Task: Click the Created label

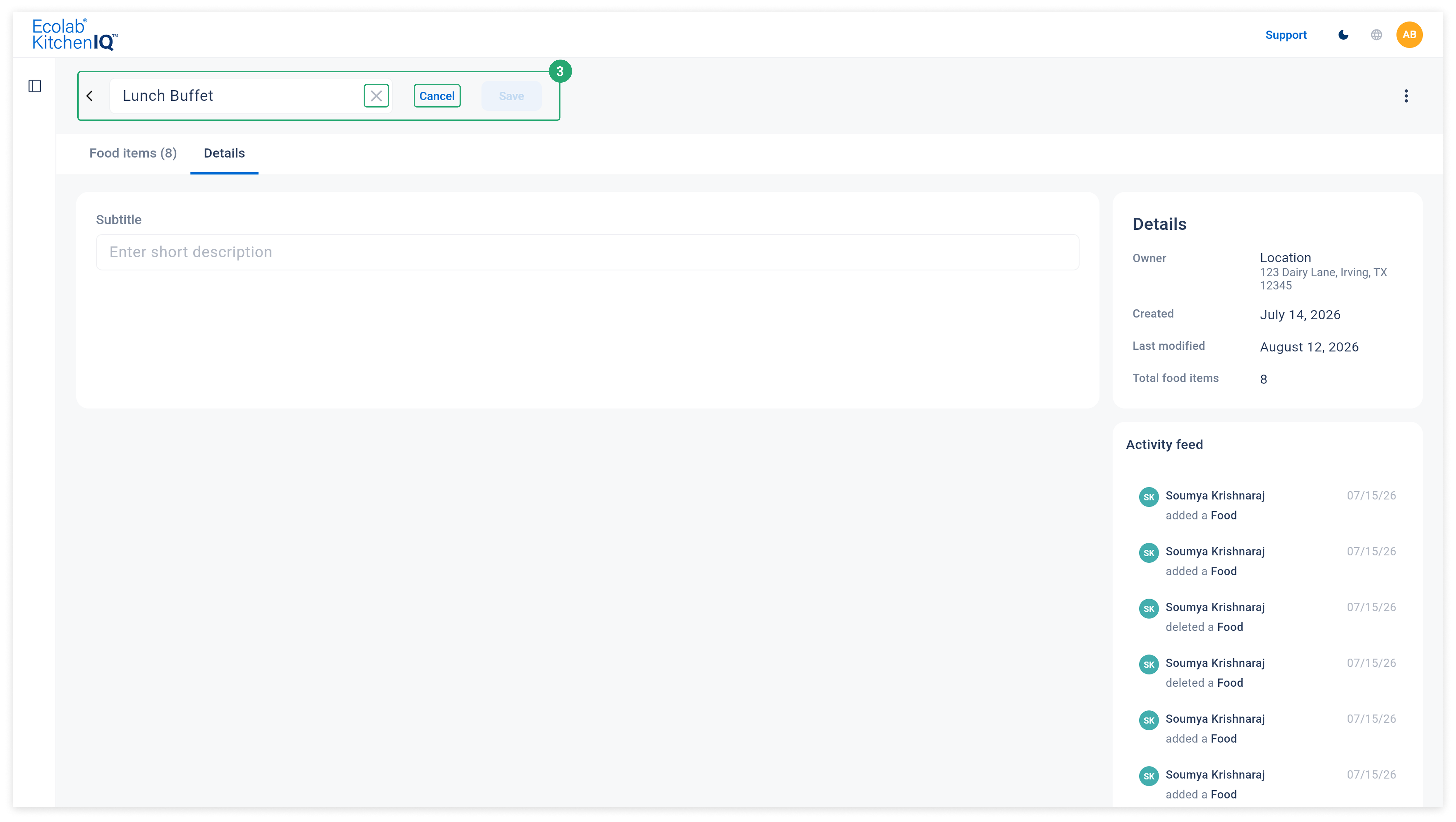Action: coord(1153,314)
